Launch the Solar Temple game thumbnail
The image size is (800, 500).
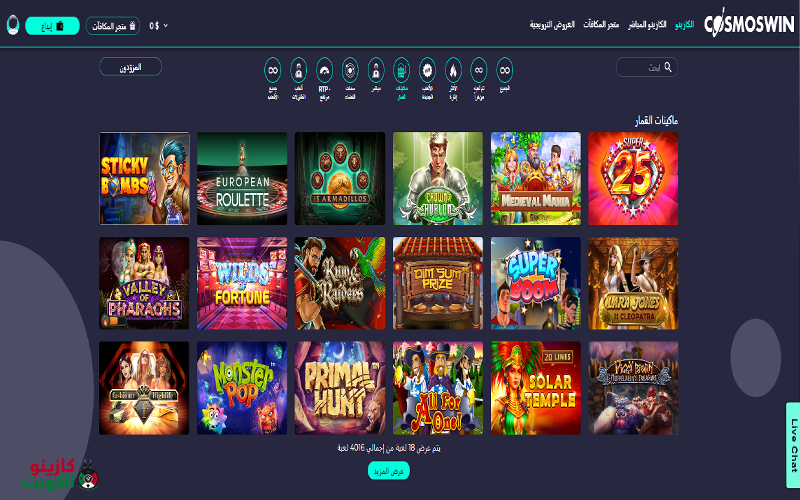click(536, 388)
